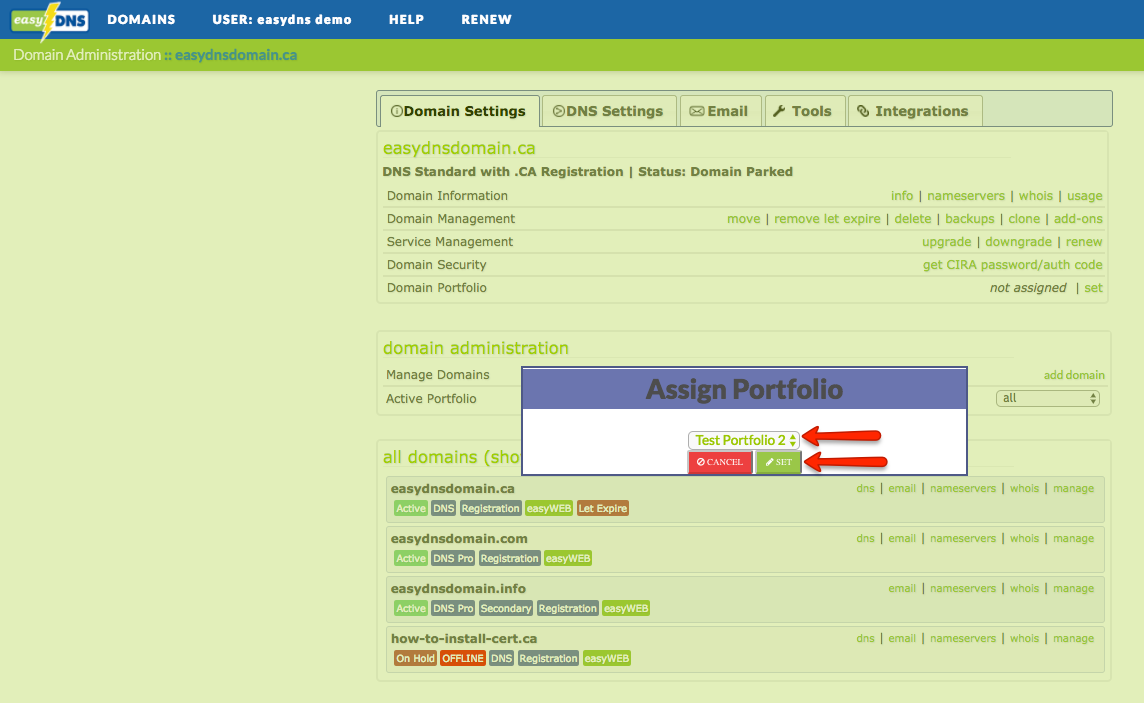Click manage for easydnsdomain.ca row
This screenshot has width=1144, height=703.
tap(1074, 489)
